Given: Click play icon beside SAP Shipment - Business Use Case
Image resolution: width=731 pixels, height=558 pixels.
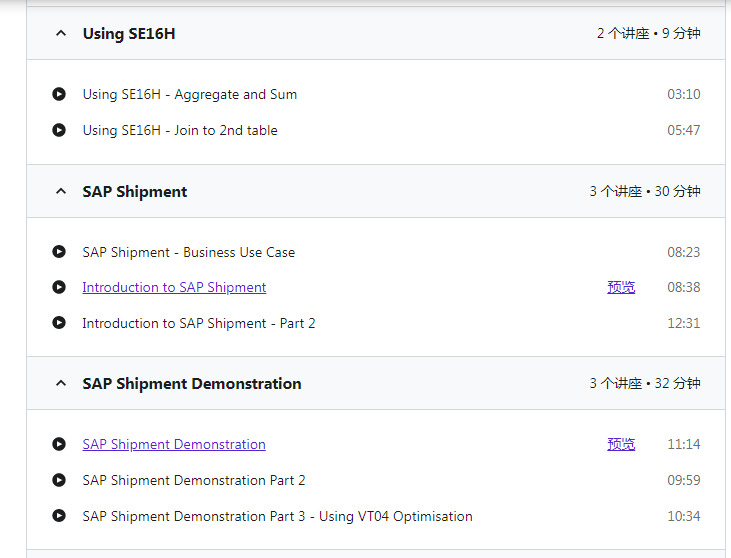Looking at the screenshot, I should coord(59,252).
